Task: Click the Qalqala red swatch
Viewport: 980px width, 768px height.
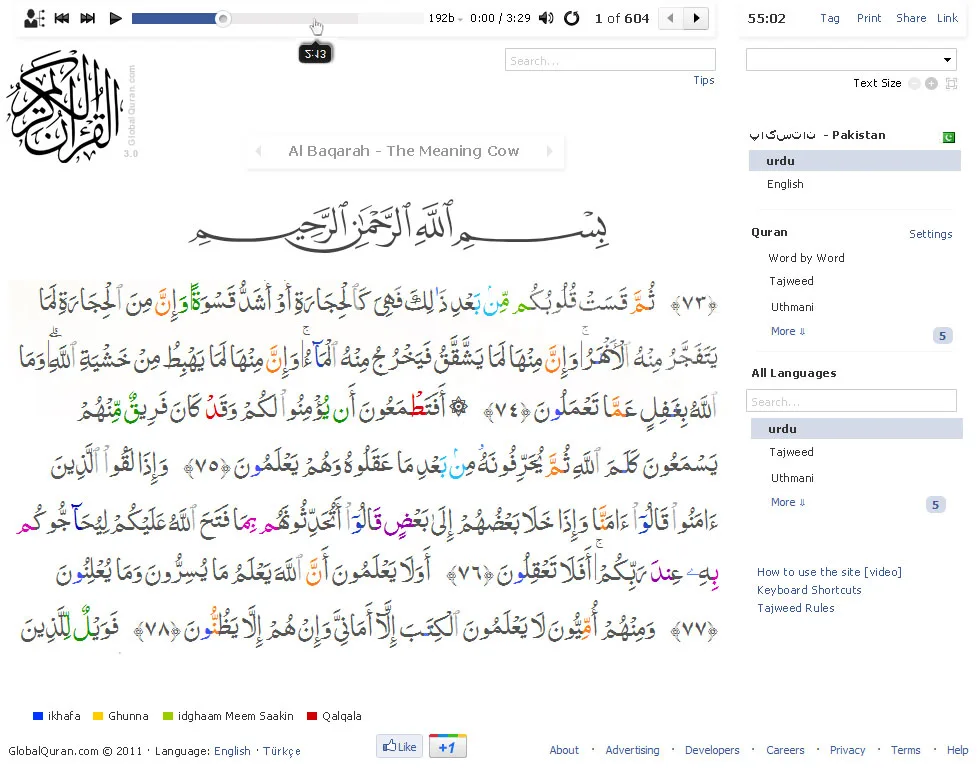Action: tap(312, 716)
